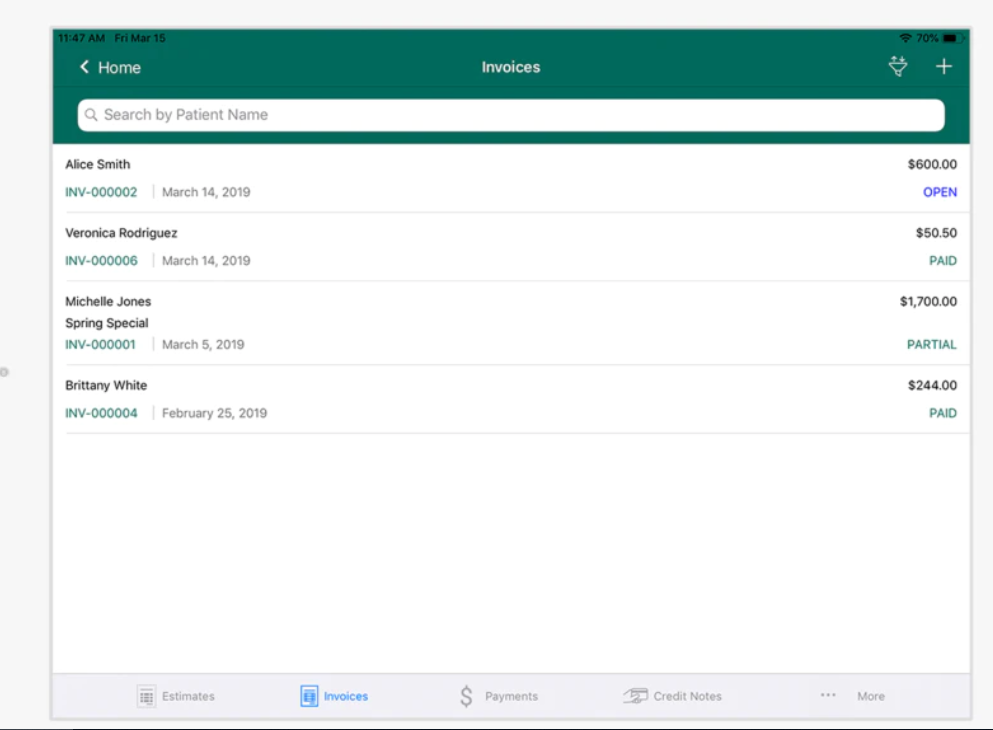Select the Spring Special label
This screenshot has width=993, height=730.
coord(106,323)
